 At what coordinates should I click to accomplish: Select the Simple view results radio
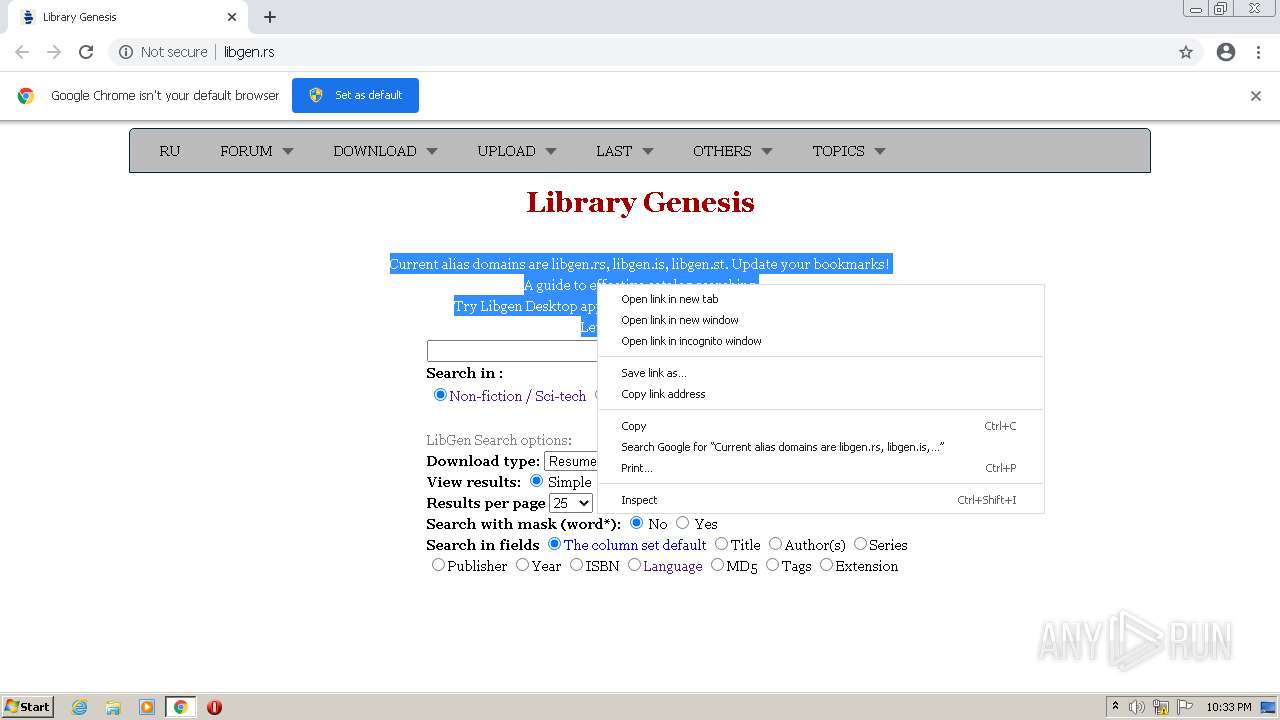click(537, 481)
